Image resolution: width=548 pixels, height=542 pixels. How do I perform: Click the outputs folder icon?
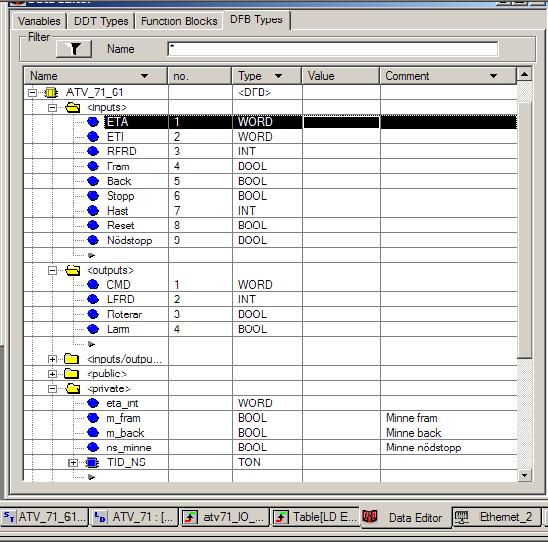[73, 270]
